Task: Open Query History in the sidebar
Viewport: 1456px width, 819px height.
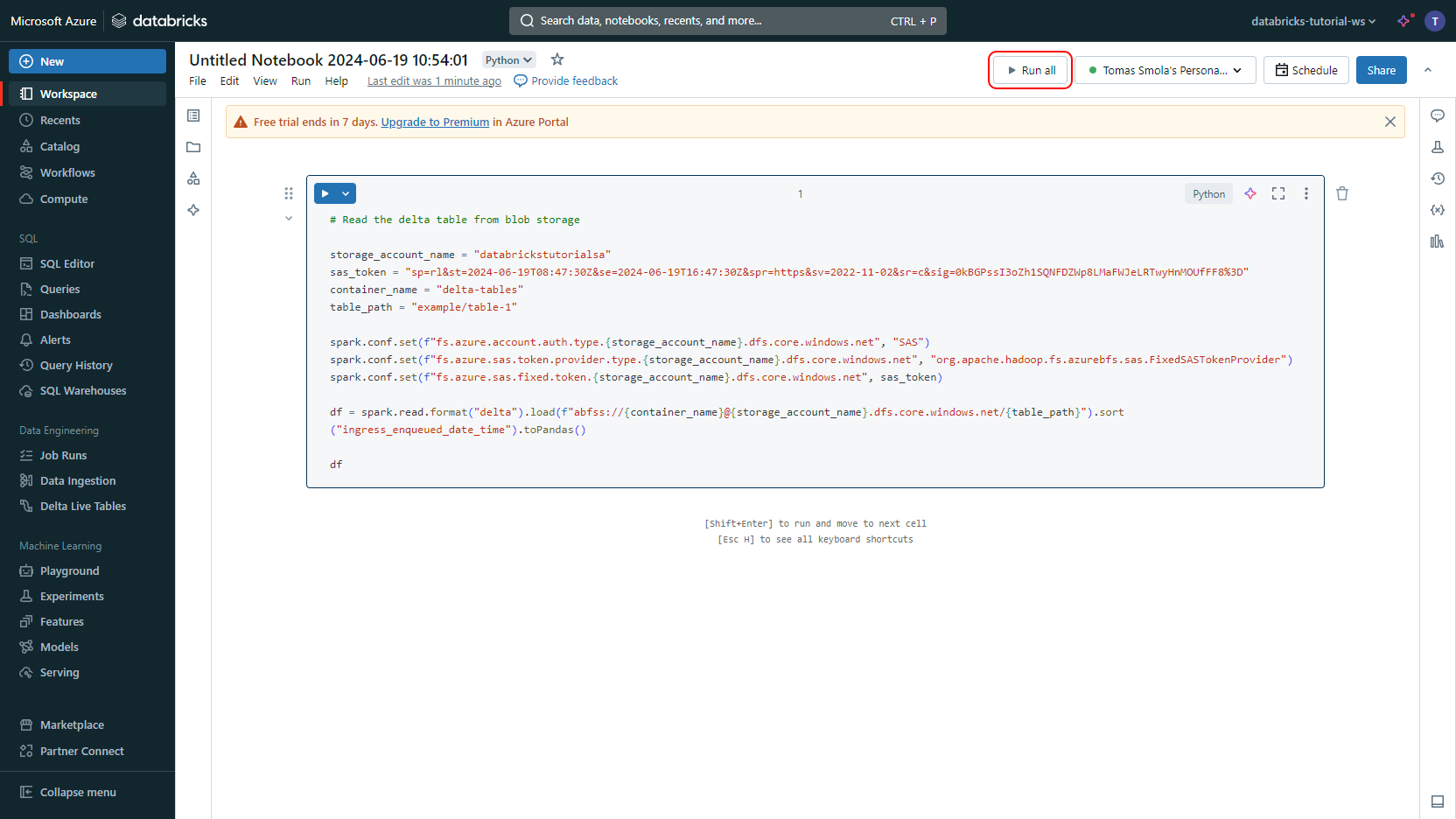Action: tap(87, 365)
